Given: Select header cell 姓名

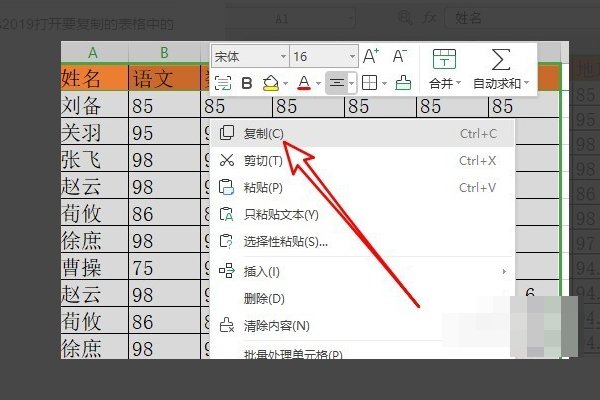Looking at the screenshot, I should click(x=95, y=78).
